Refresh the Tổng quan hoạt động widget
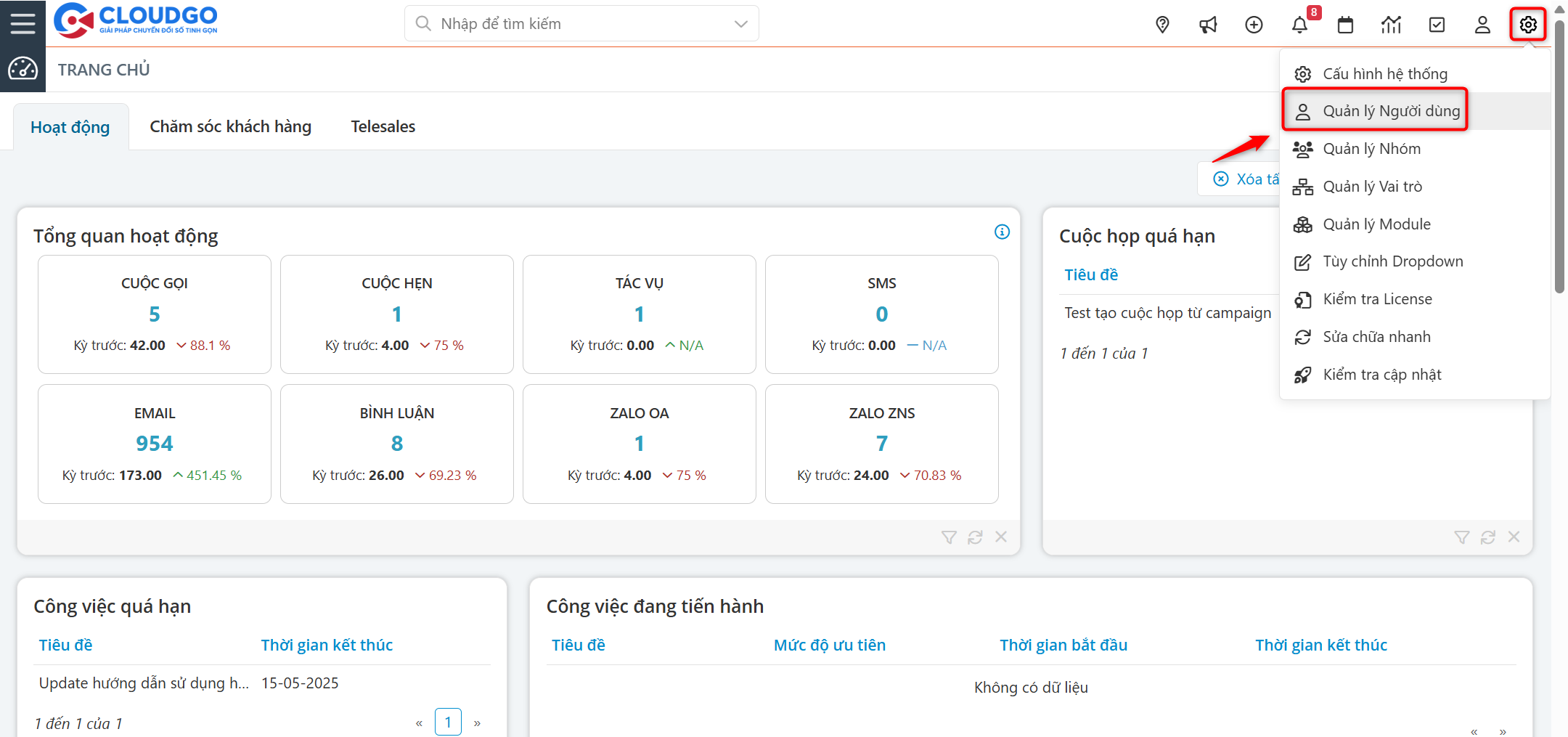 coord(975,537)
